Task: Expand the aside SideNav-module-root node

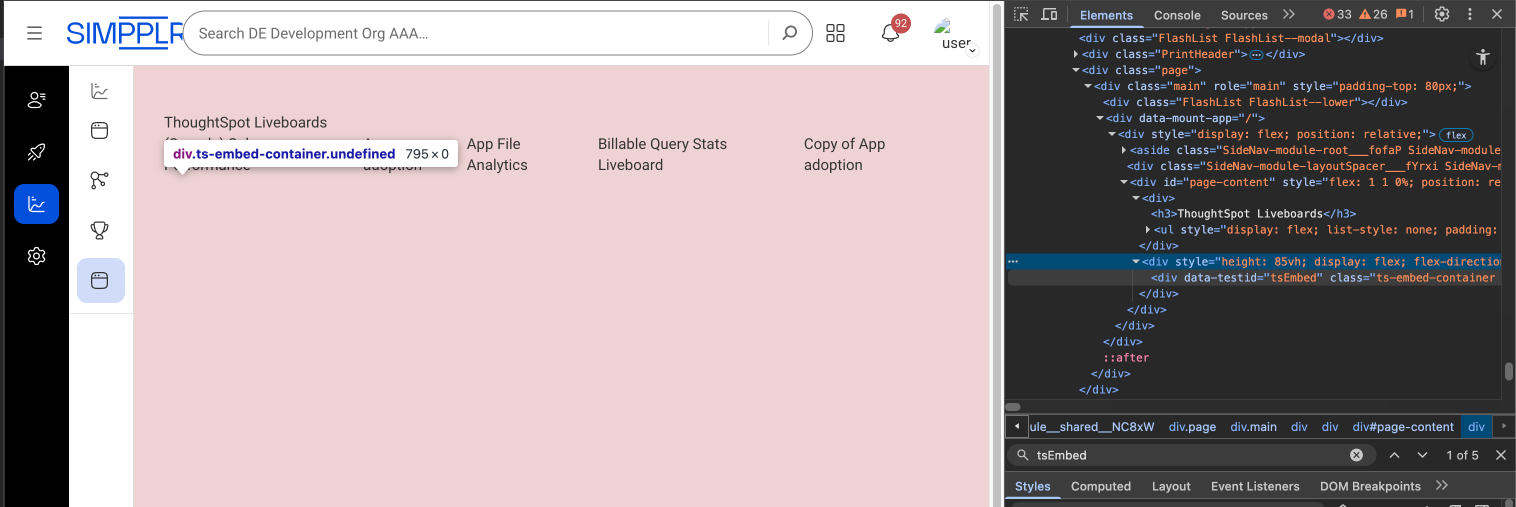Action: click(x=1124, y=150)
